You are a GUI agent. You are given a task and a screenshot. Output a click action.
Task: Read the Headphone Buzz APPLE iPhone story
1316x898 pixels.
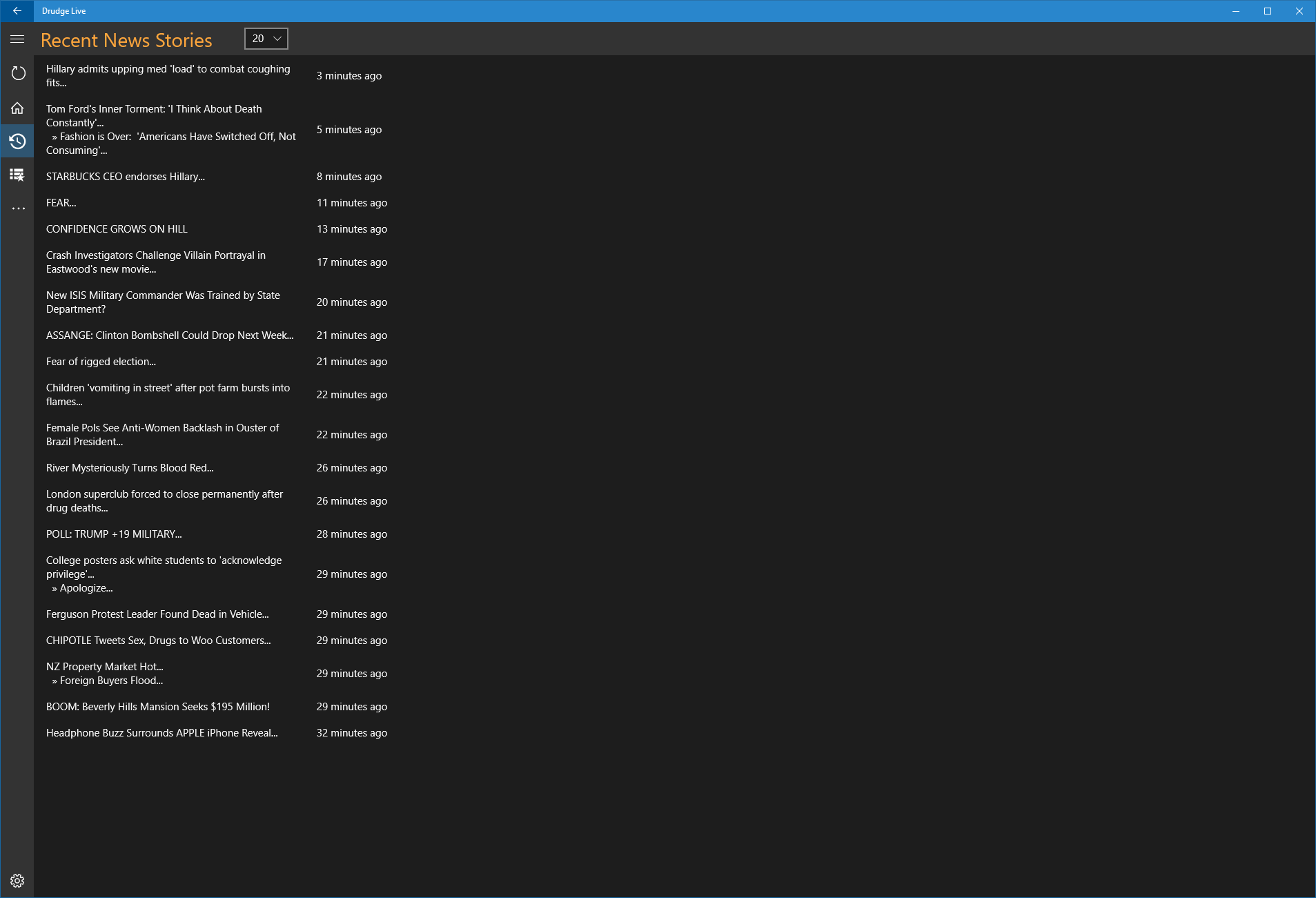(x=161, y=732)
